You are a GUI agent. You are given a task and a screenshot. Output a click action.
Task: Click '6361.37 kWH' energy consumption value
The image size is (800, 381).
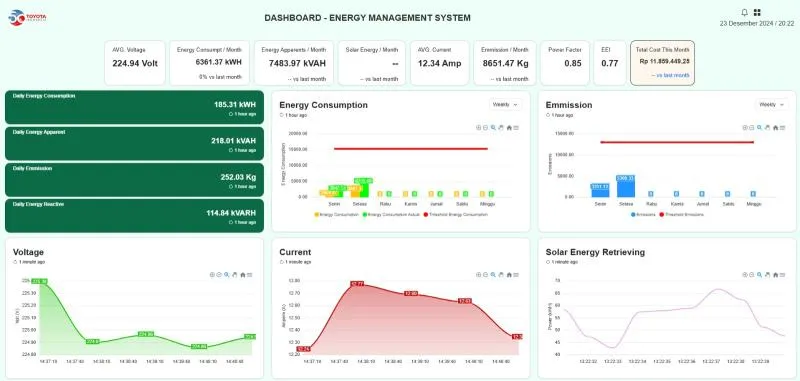point(218,62)
